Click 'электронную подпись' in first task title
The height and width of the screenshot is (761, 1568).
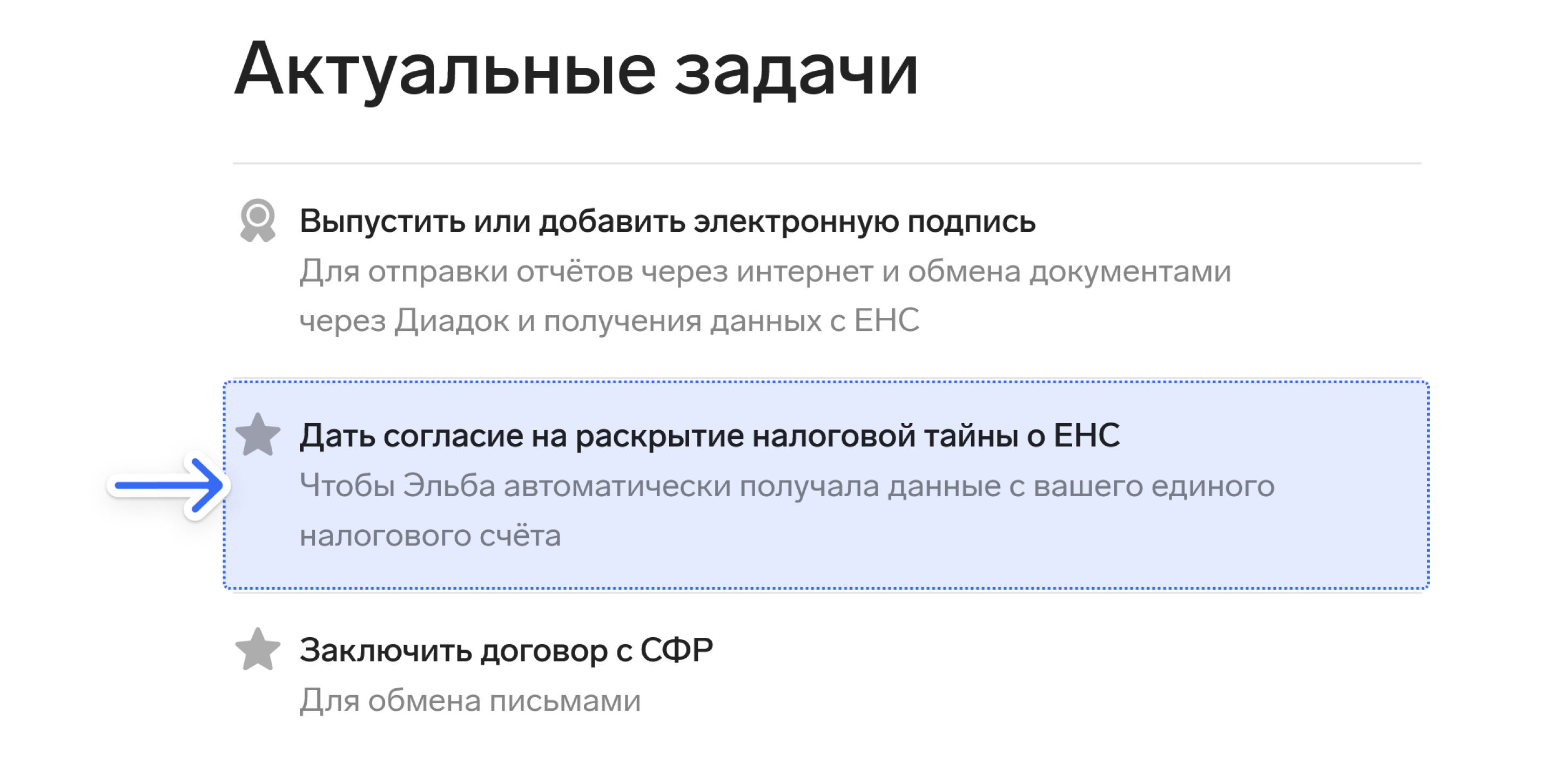click(864, 221)
